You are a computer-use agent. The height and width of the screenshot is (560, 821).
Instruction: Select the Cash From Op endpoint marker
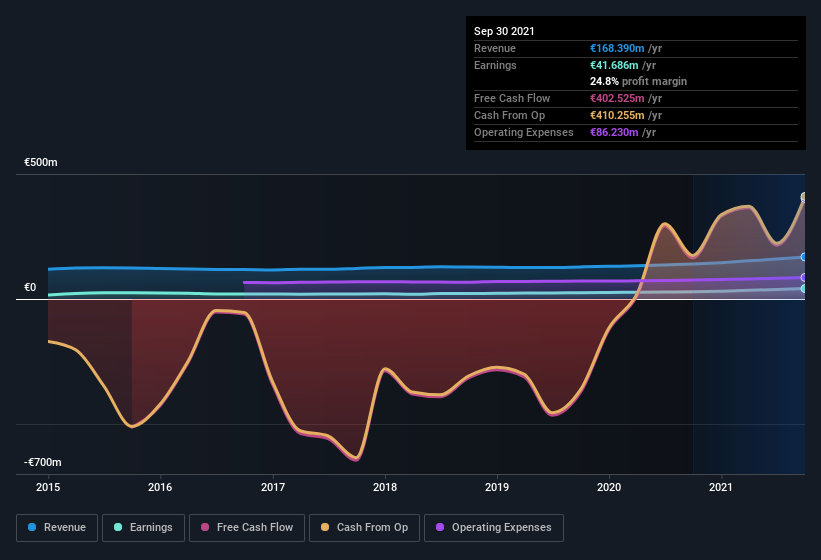coord(804,197)
